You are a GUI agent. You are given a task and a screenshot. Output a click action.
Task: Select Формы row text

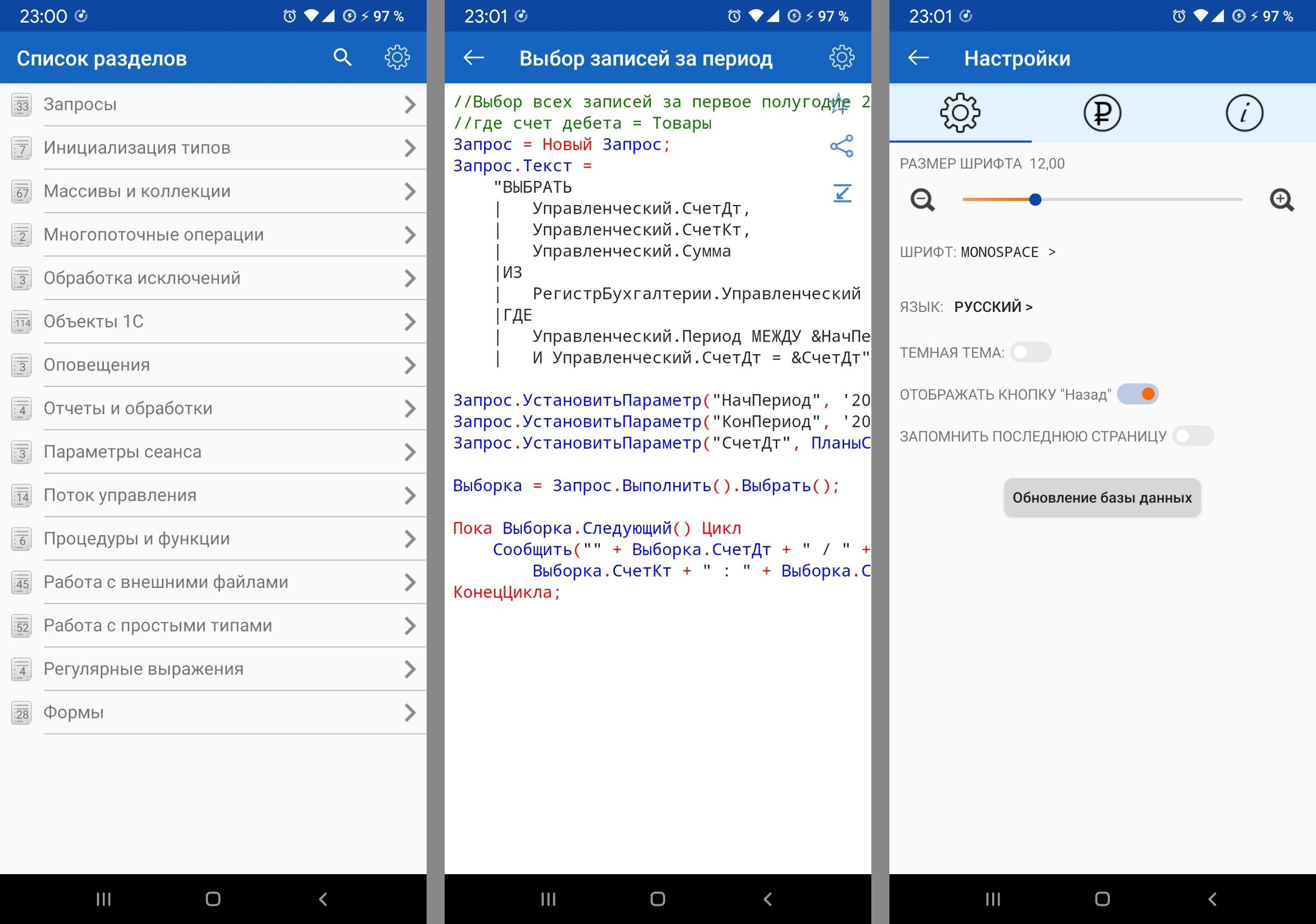[74, 713]
